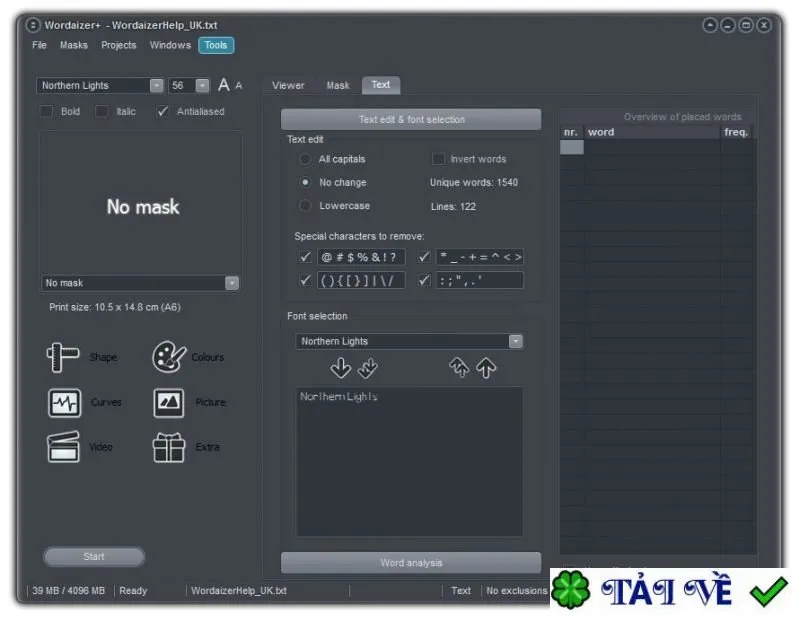This screenshot has height=621, width=800.
Task: Click the small A decrease font size icon
Action: pyautogui.click(x=238, y=86)
